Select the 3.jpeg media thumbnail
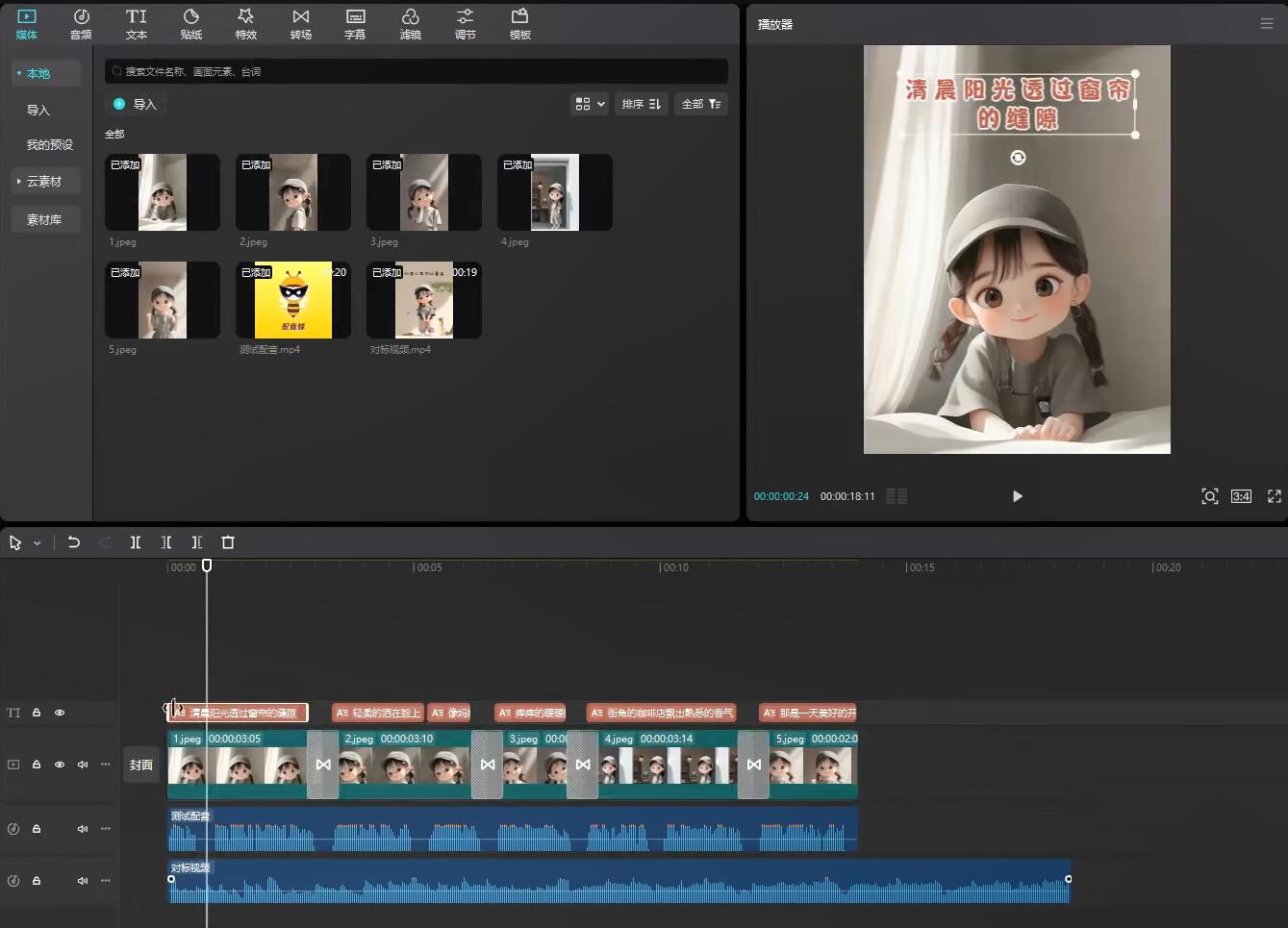This screenshot has width=1288, height=928. point(424,192)
